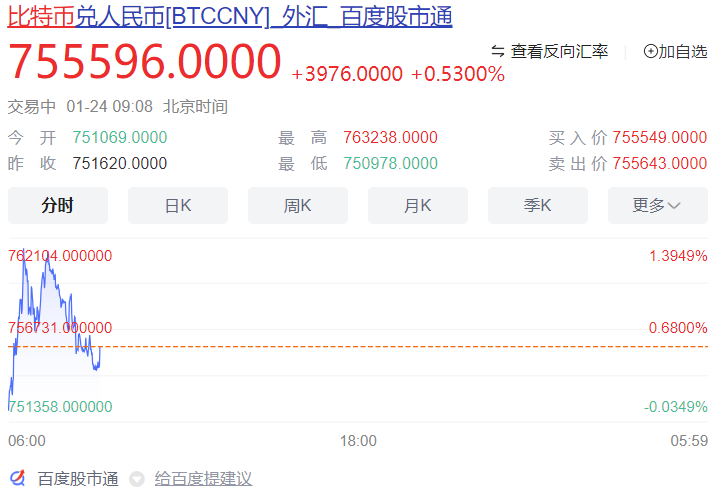Image resolution: width=721 pixels, height=494 pixels.
Task: Click the chart axis label 756731.000000
Action: pyautogui.click(x=60, y=328)
